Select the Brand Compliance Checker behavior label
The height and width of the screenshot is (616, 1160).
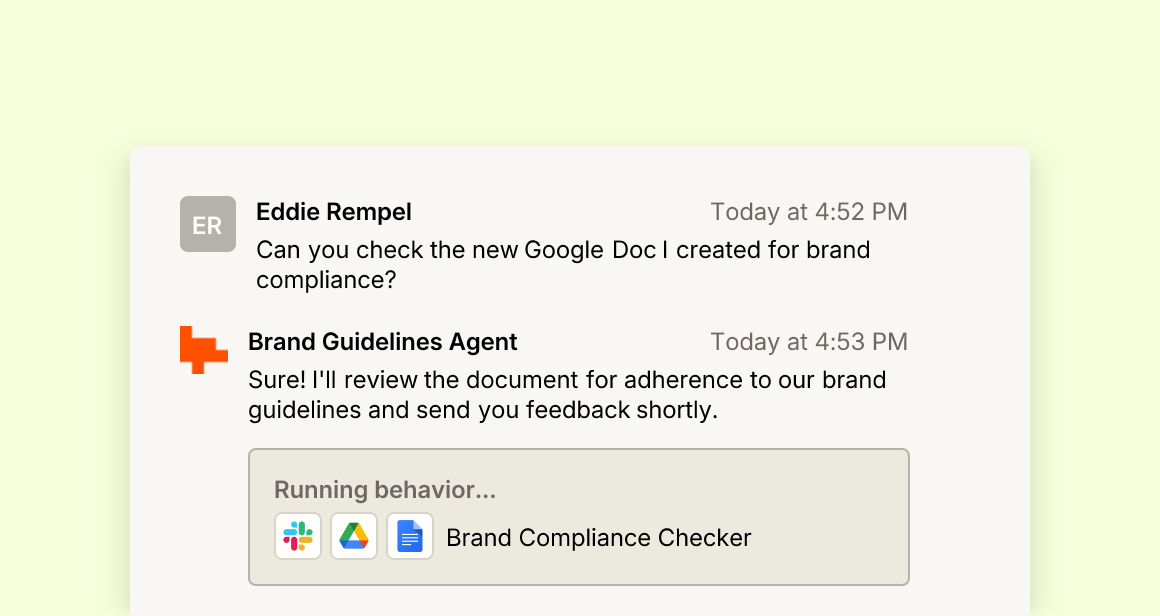[x=598, y=538]
